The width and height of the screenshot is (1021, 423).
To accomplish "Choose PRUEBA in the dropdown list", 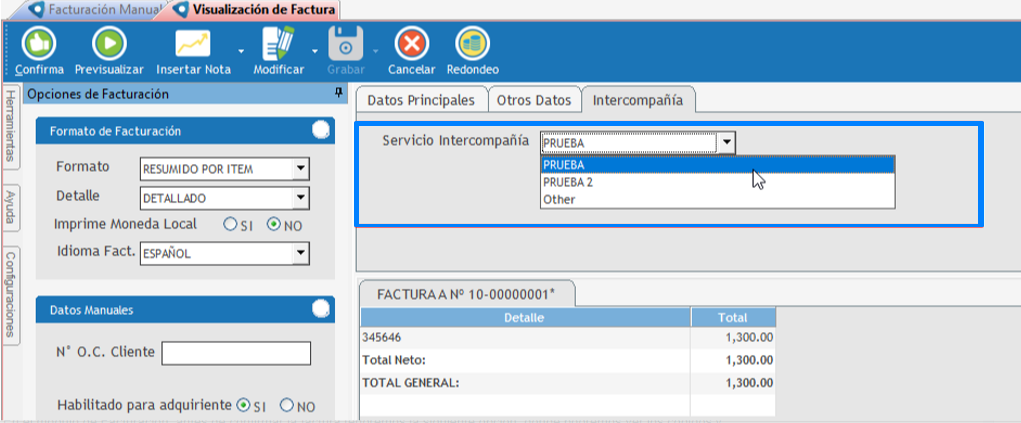I will click(718, 165).
